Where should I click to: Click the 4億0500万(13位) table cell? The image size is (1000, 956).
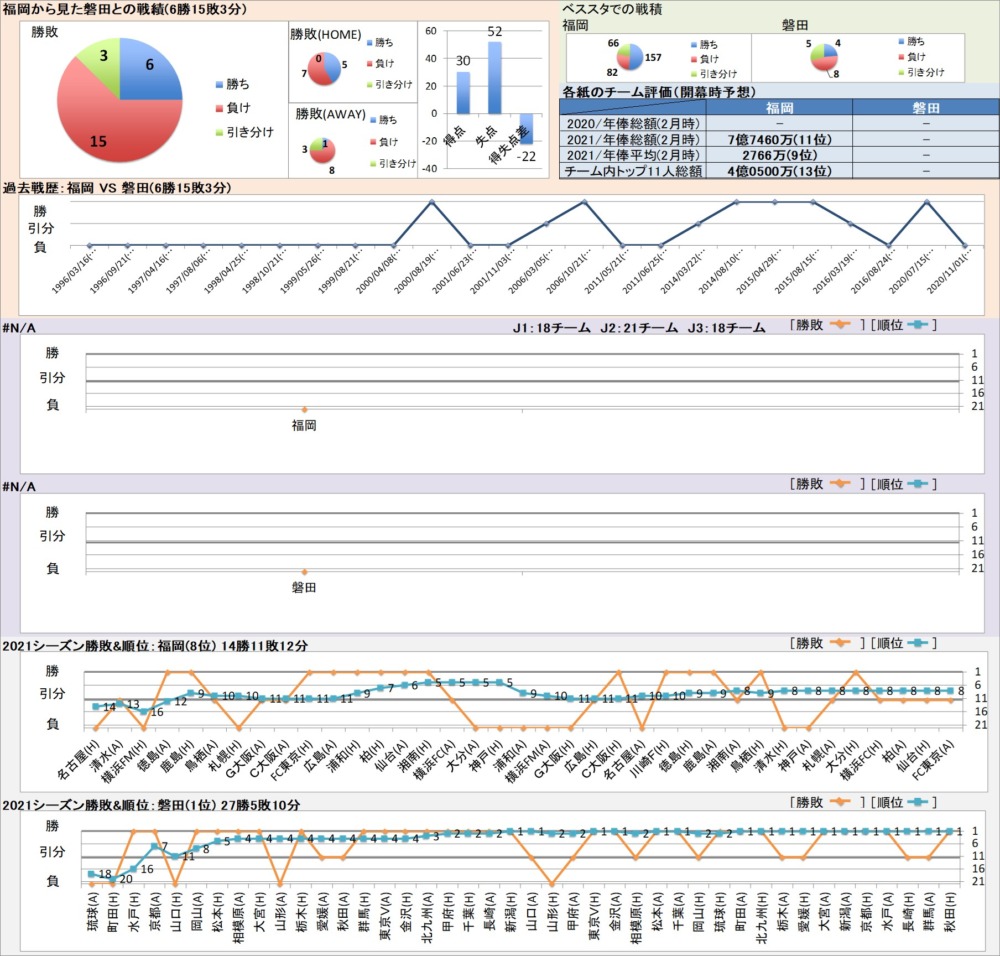(781, 171)
